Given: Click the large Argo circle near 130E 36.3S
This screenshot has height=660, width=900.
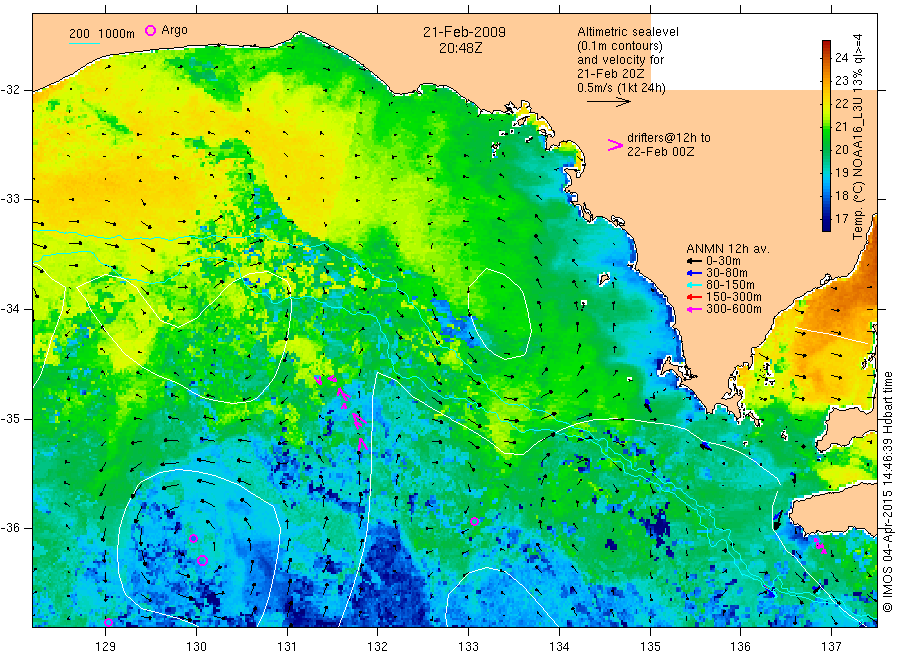Looking at the screenshot, I should coord(202,561).
